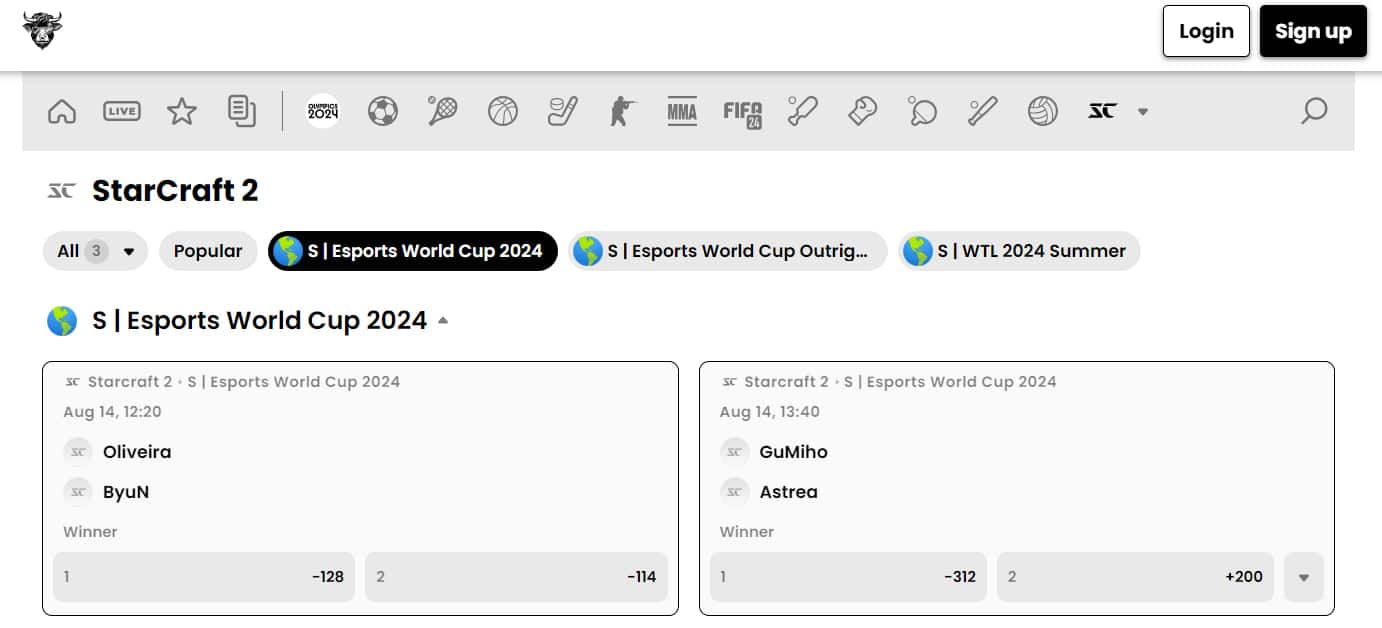
Task: Select the Olympics 2024 category
Action: [323, 111]
